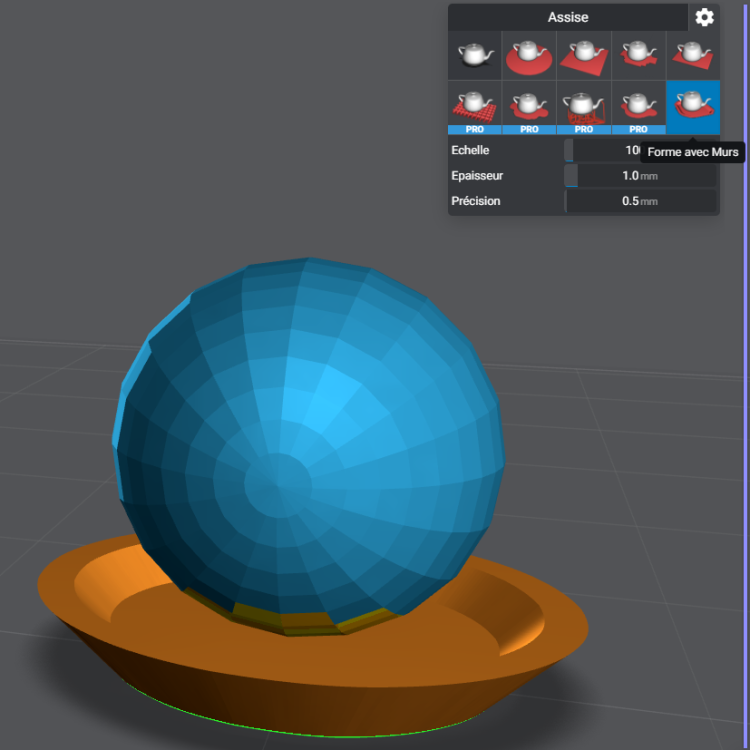The height and width of the screenshot is (750, 750).
Task: Select the jagged contour raft icon
Action: (638, 55)
